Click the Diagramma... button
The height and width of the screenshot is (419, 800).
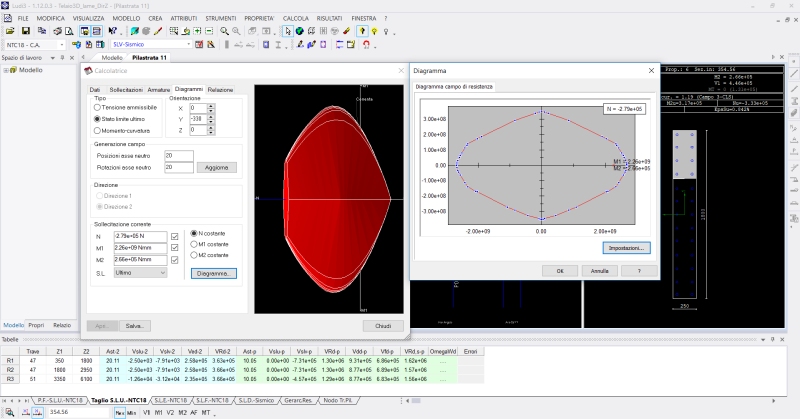tap(214, 273)
